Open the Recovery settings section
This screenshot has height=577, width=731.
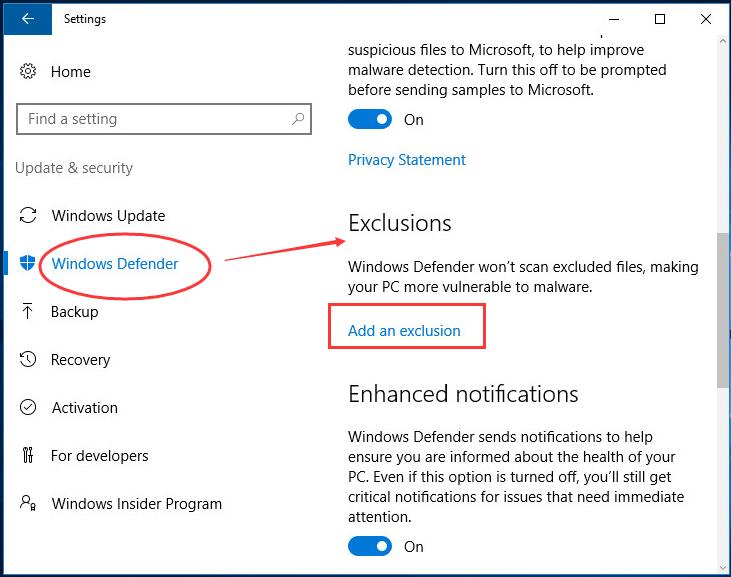click(x=80, y=360)
